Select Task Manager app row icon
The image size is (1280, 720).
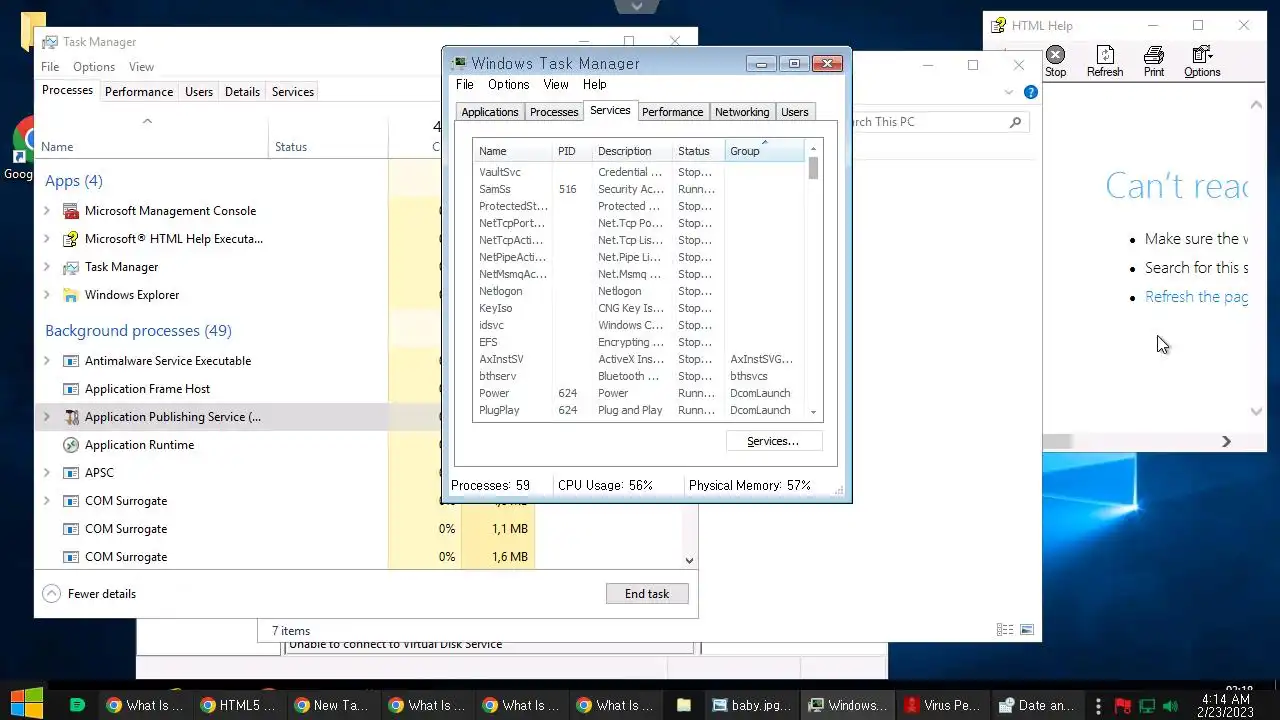pos(71,267)
